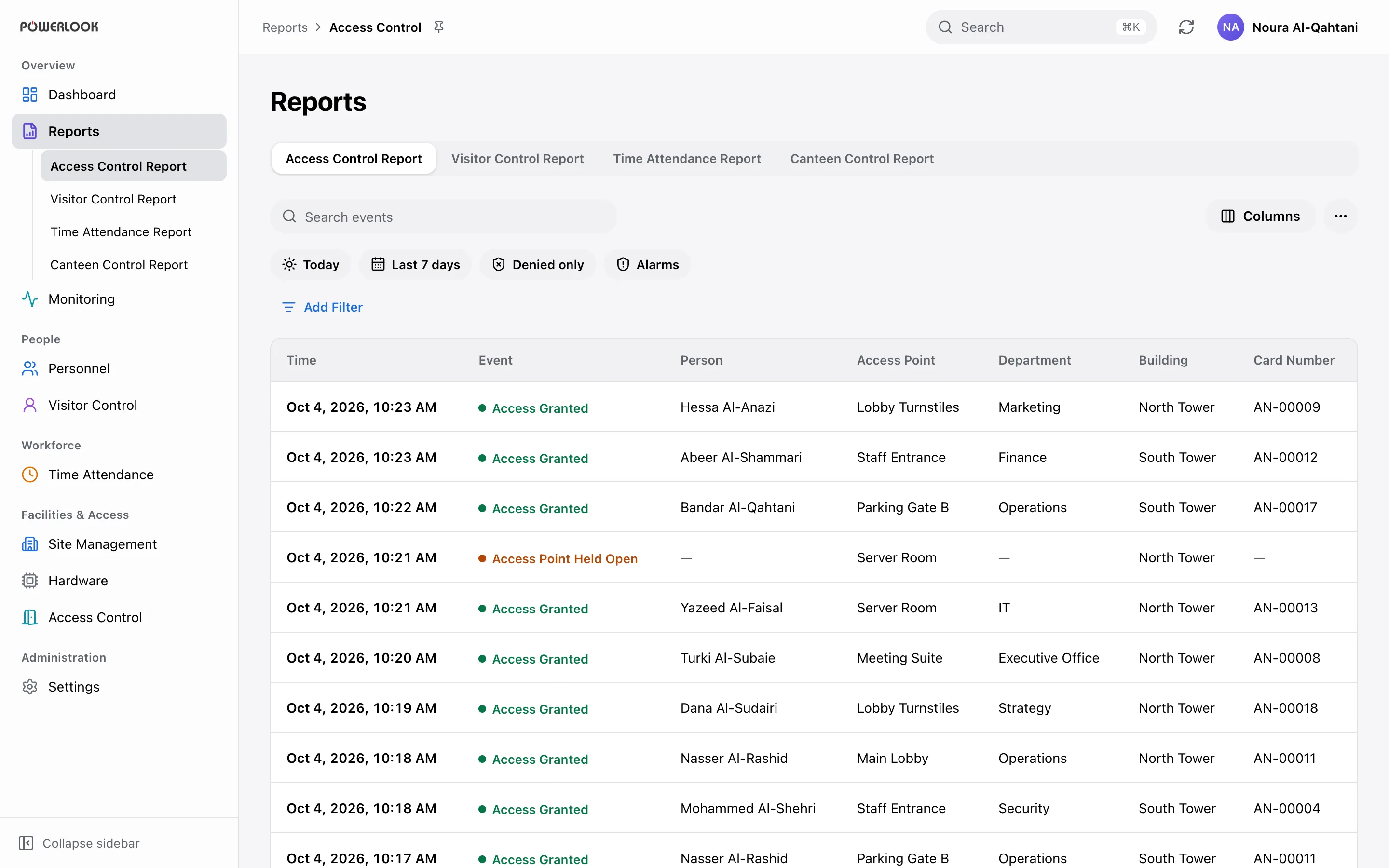1389x868 pixels.
Task: Open Visitor Control in sidebar
Action: 119,405
